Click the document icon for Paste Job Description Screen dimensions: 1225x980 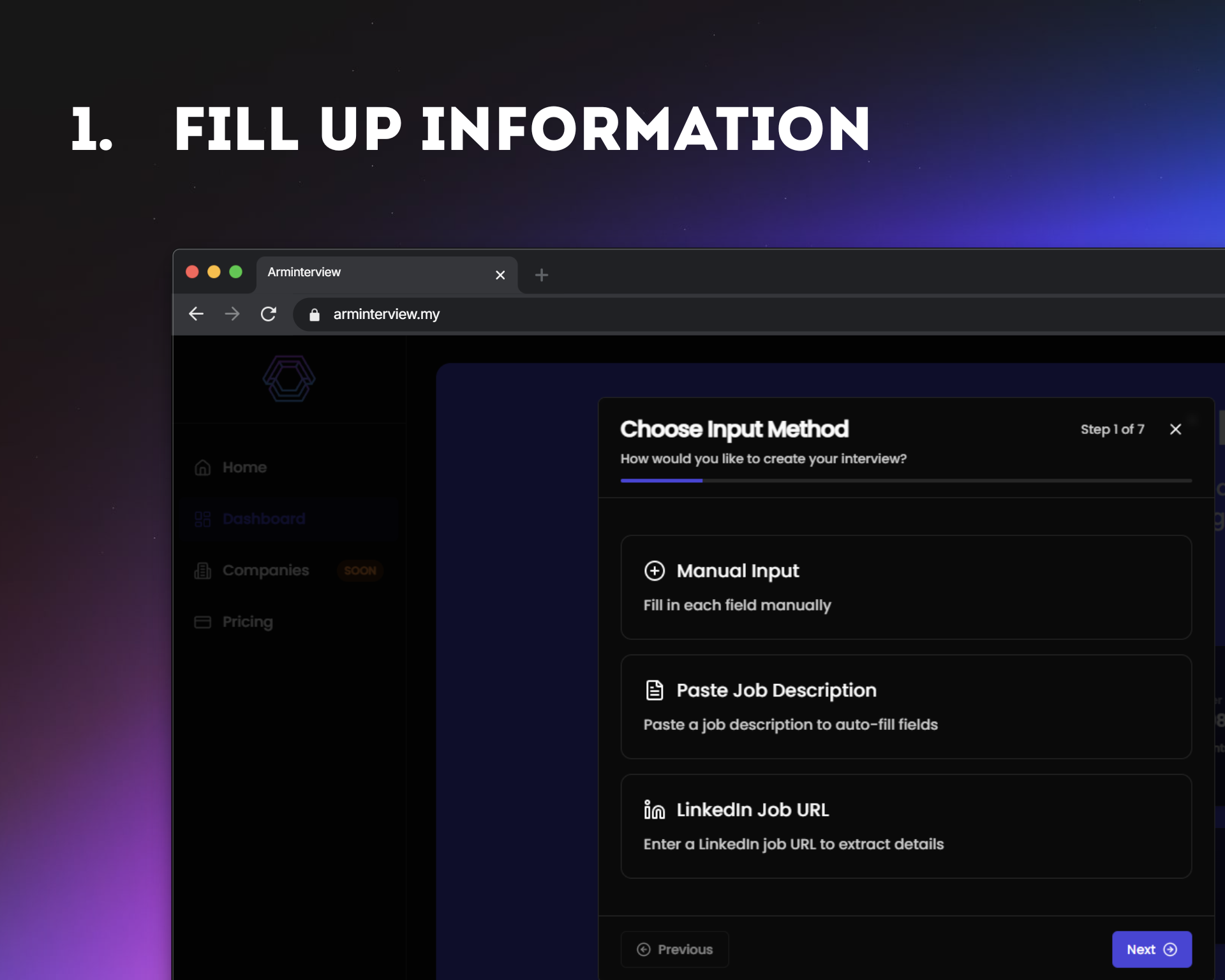click(x=655, y=689)
